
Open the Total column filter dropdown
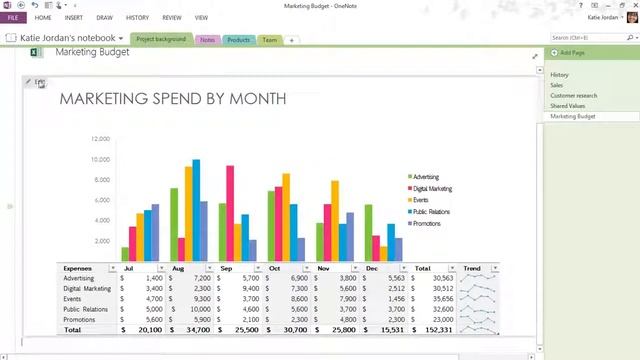[x=452, y=268]
